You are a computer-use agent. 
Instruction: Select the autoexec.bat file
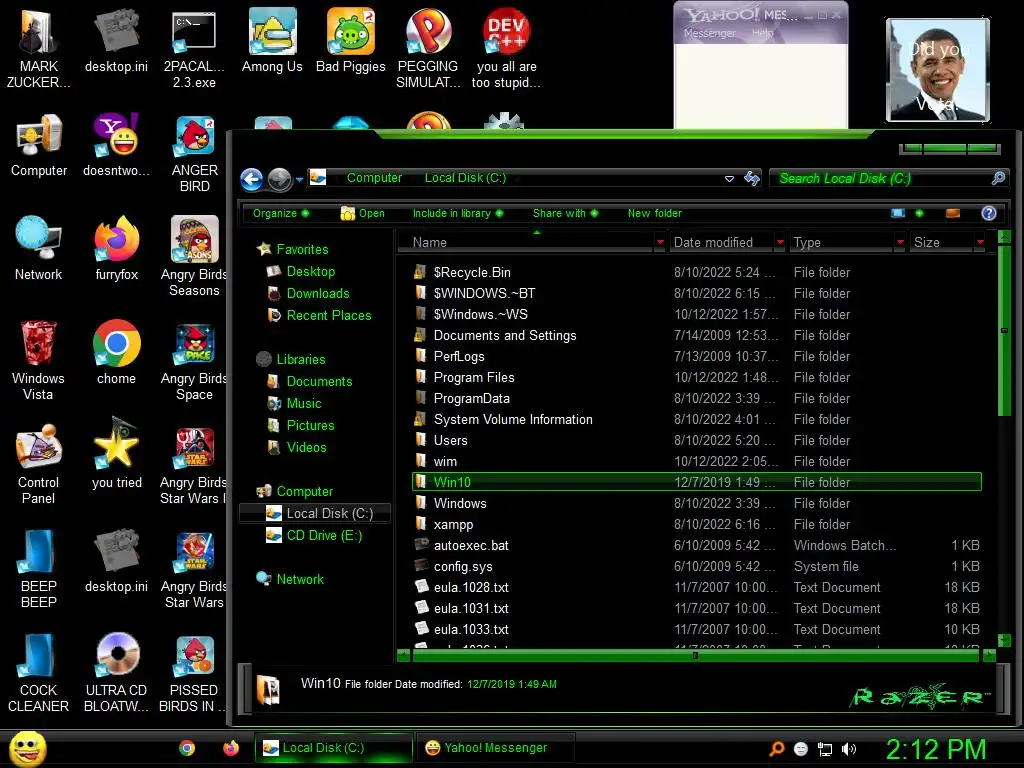pos(696,545)
